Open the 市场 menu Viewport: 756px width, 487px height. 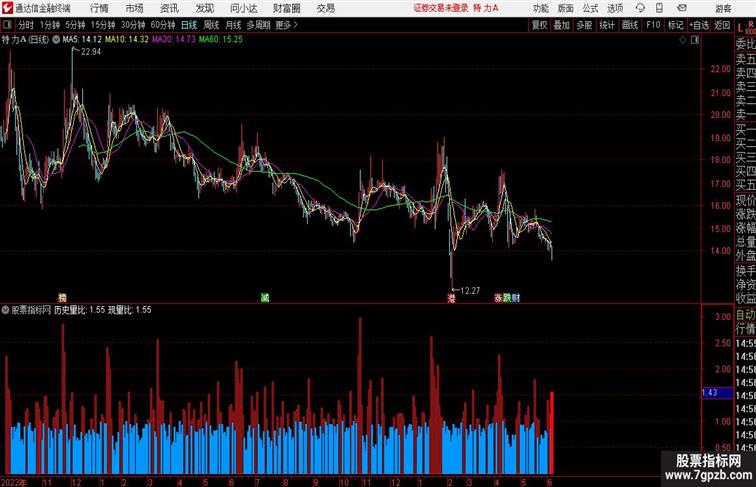(x=135, y=8)
